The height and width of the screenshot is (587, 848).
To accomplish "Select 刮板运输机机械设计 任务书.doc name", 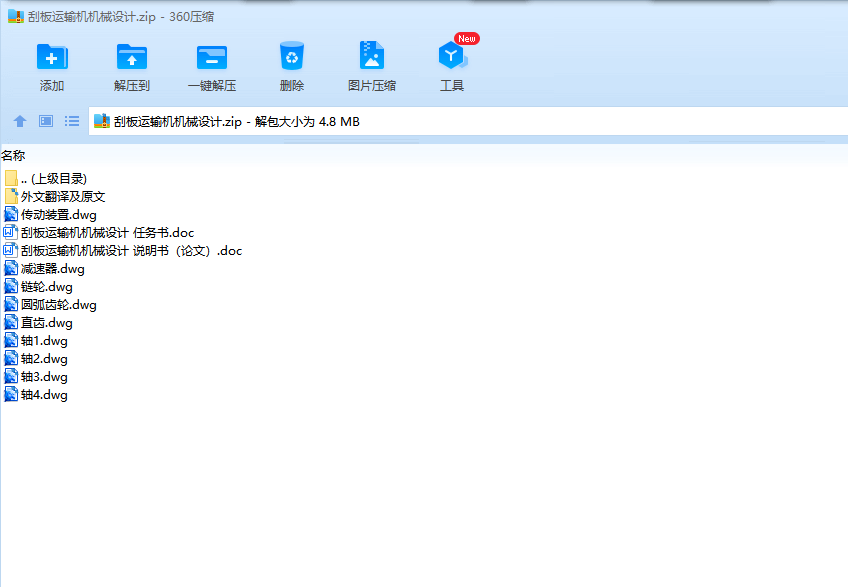I will coord(107,233).
